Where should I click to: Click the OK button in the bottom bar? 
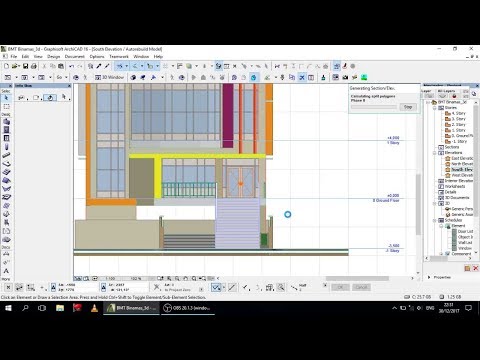pyautogui.click(x=340, y=287)
